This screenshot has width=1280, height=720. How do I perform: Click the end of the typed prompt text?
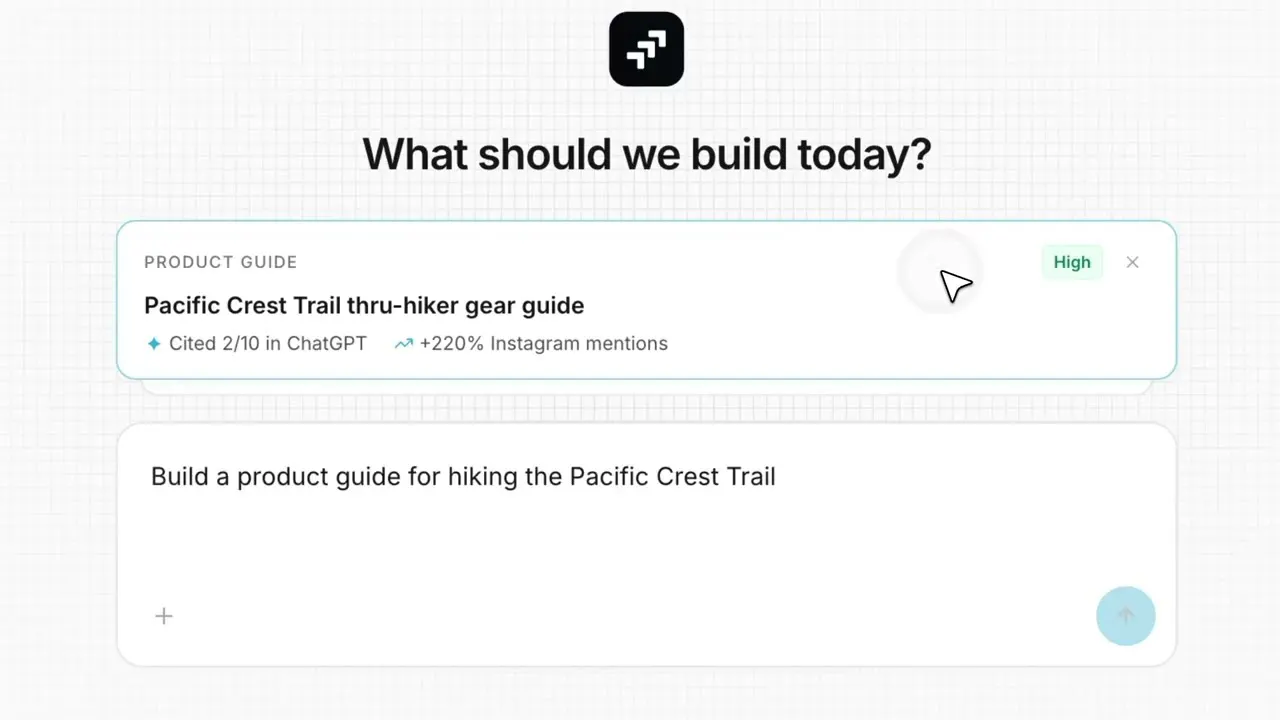(x=776, y=476)
